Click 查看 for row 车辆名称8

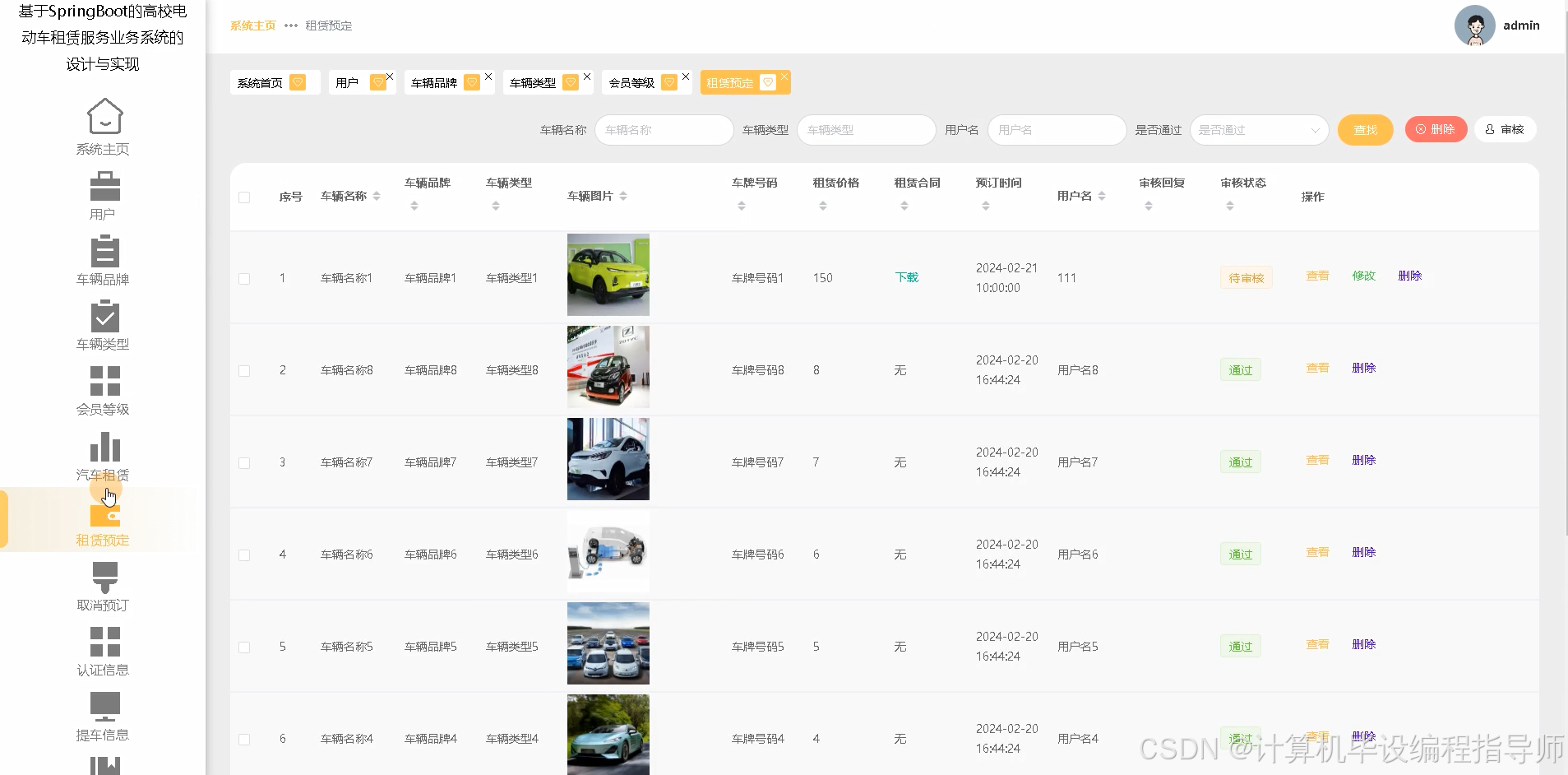[x=1317, y=368]
